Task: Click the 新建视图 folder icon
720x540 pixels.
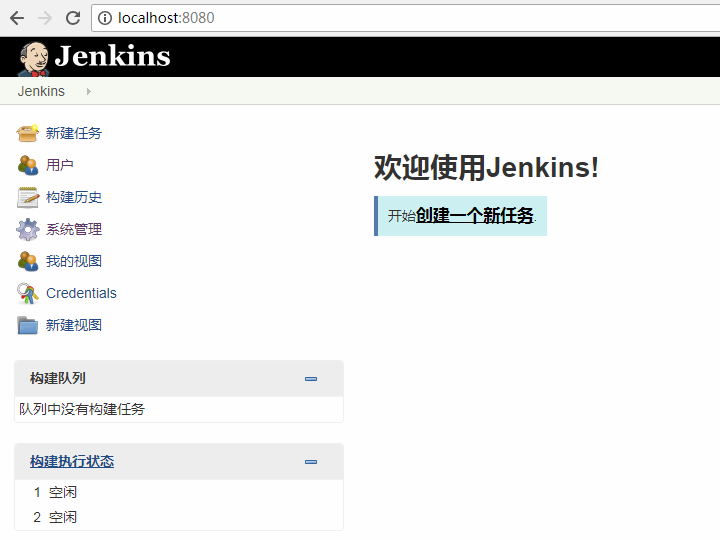Action: [x=28, y=325]
